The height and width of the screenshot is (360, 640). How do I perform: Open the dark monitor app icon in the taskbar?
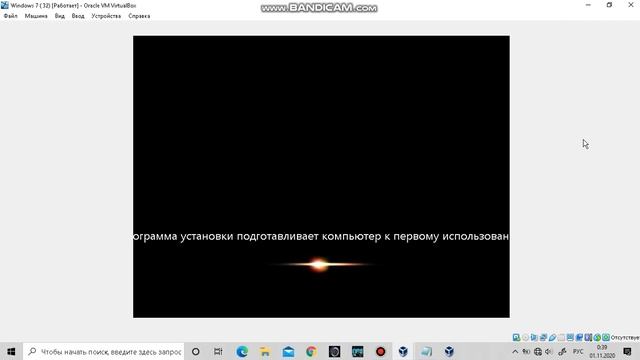(x=358, y=351)
